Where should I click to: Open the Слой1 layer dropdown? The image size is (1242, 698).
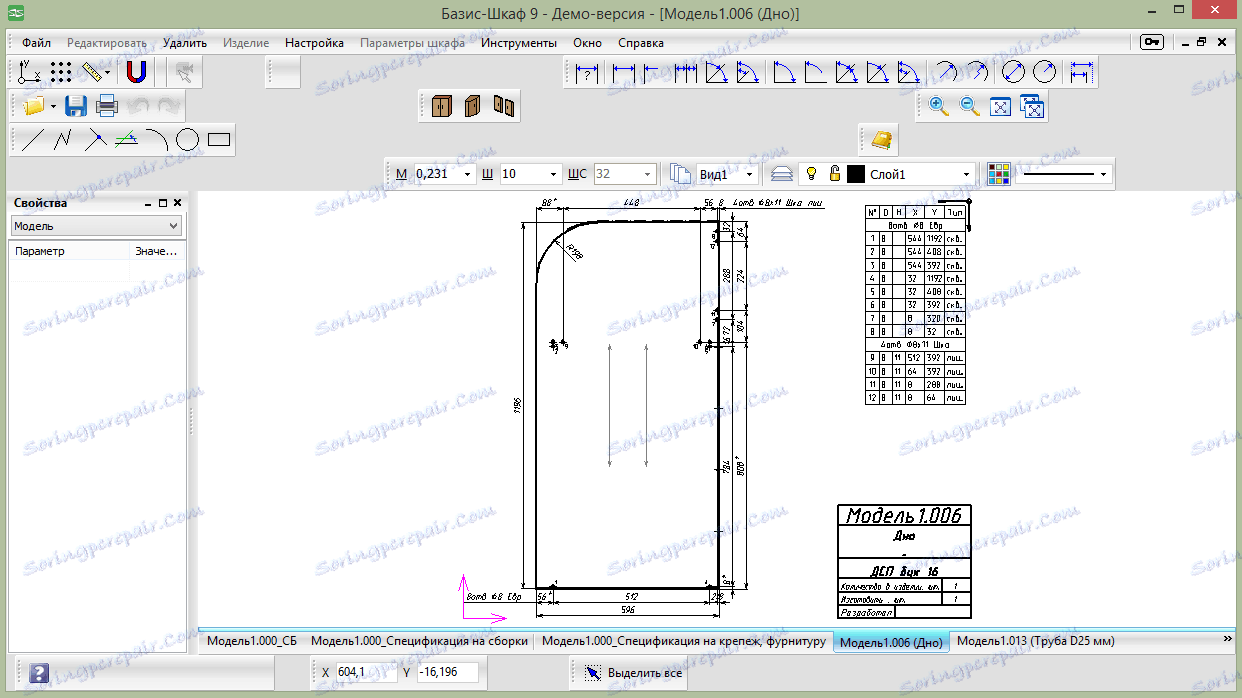966,174
